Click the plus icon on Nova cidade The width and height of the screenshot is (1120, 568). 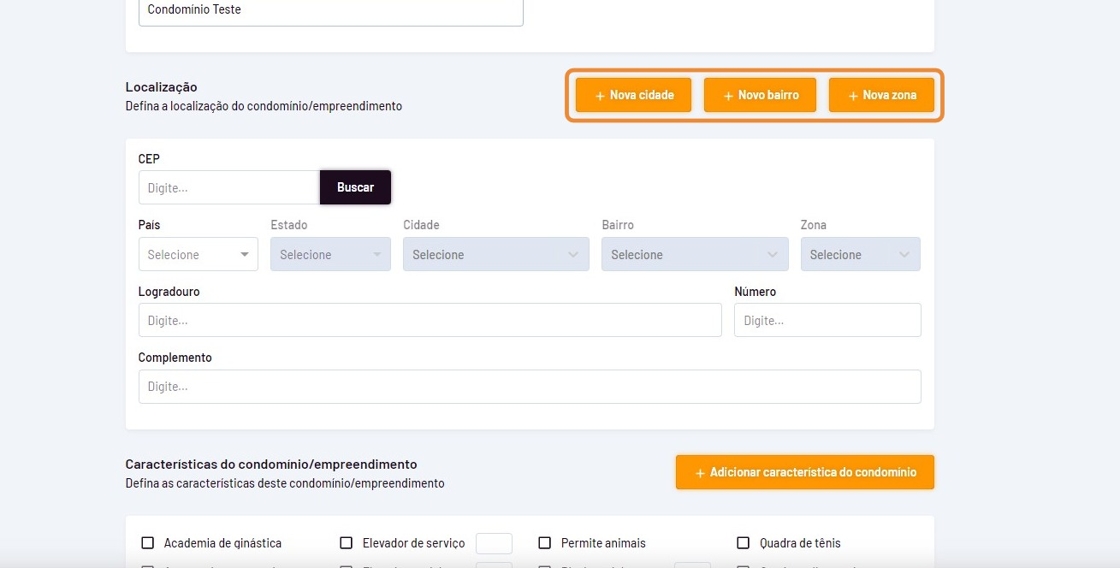coord(599,96)
